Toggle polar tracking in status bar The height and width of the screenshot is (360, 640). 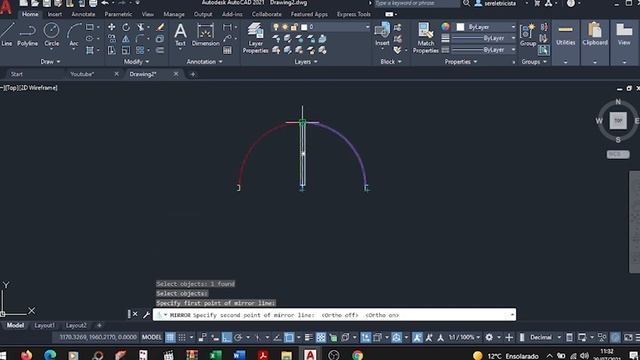click(x=238, y=337)
